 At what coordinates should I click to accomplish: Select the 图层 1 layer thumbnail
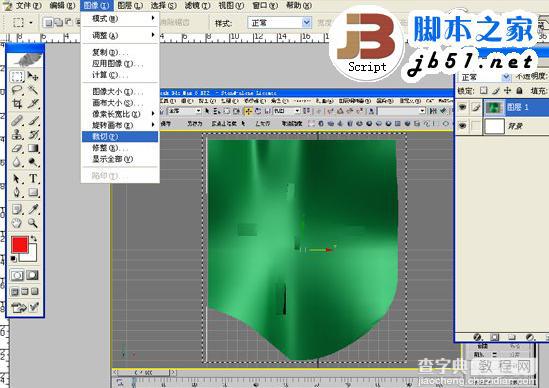click(x=494, y=107)
